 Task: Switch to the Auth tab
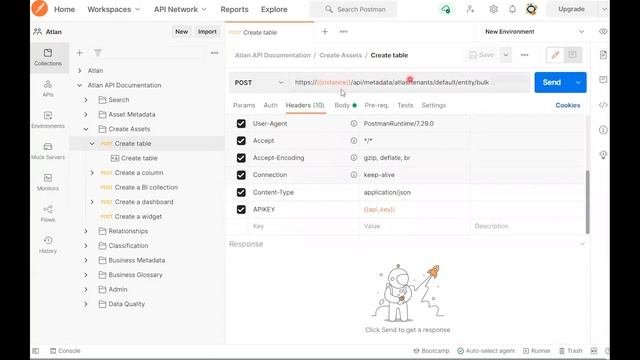point(270,105)
